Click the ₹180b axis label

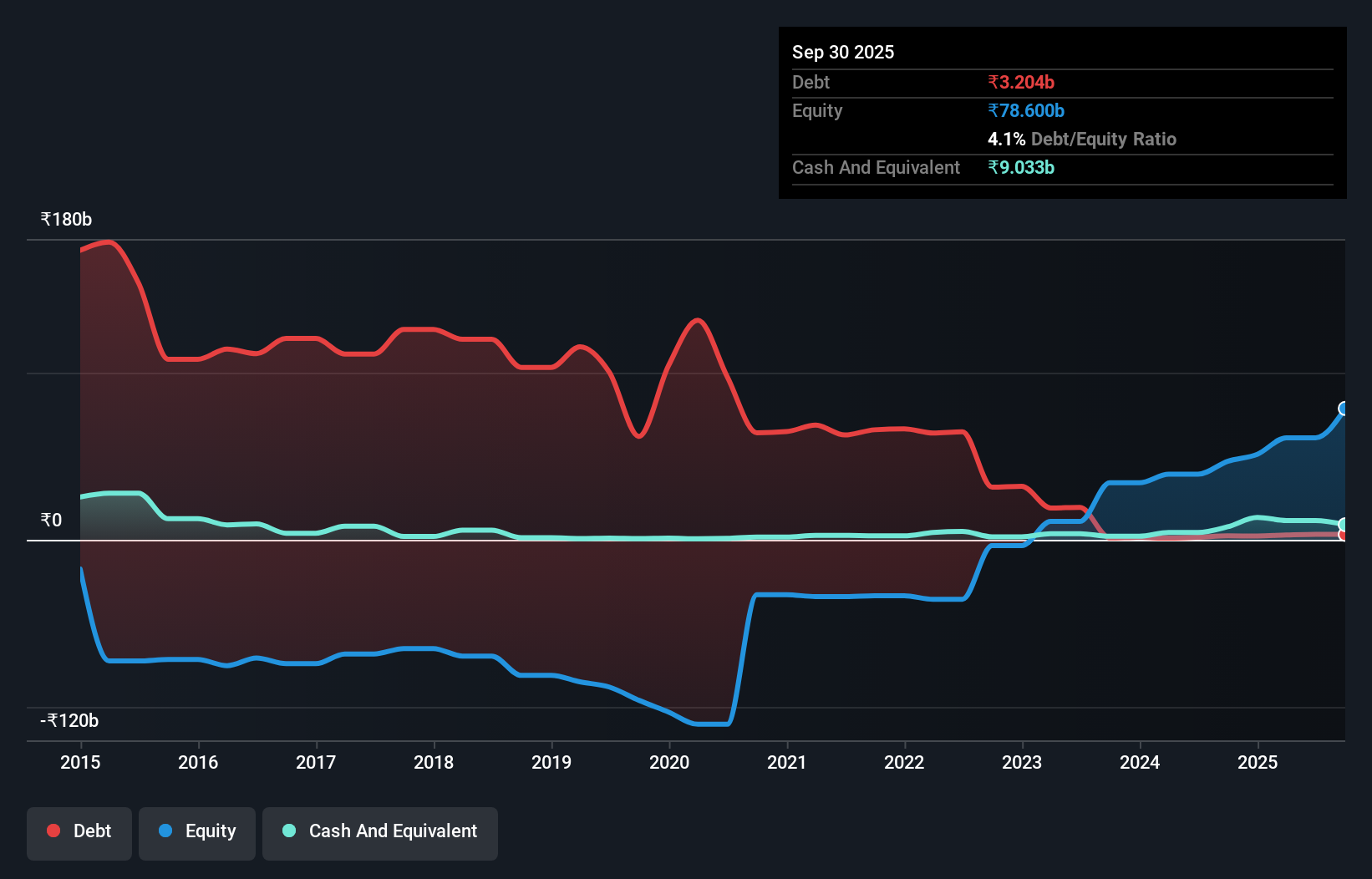point(65,219)
